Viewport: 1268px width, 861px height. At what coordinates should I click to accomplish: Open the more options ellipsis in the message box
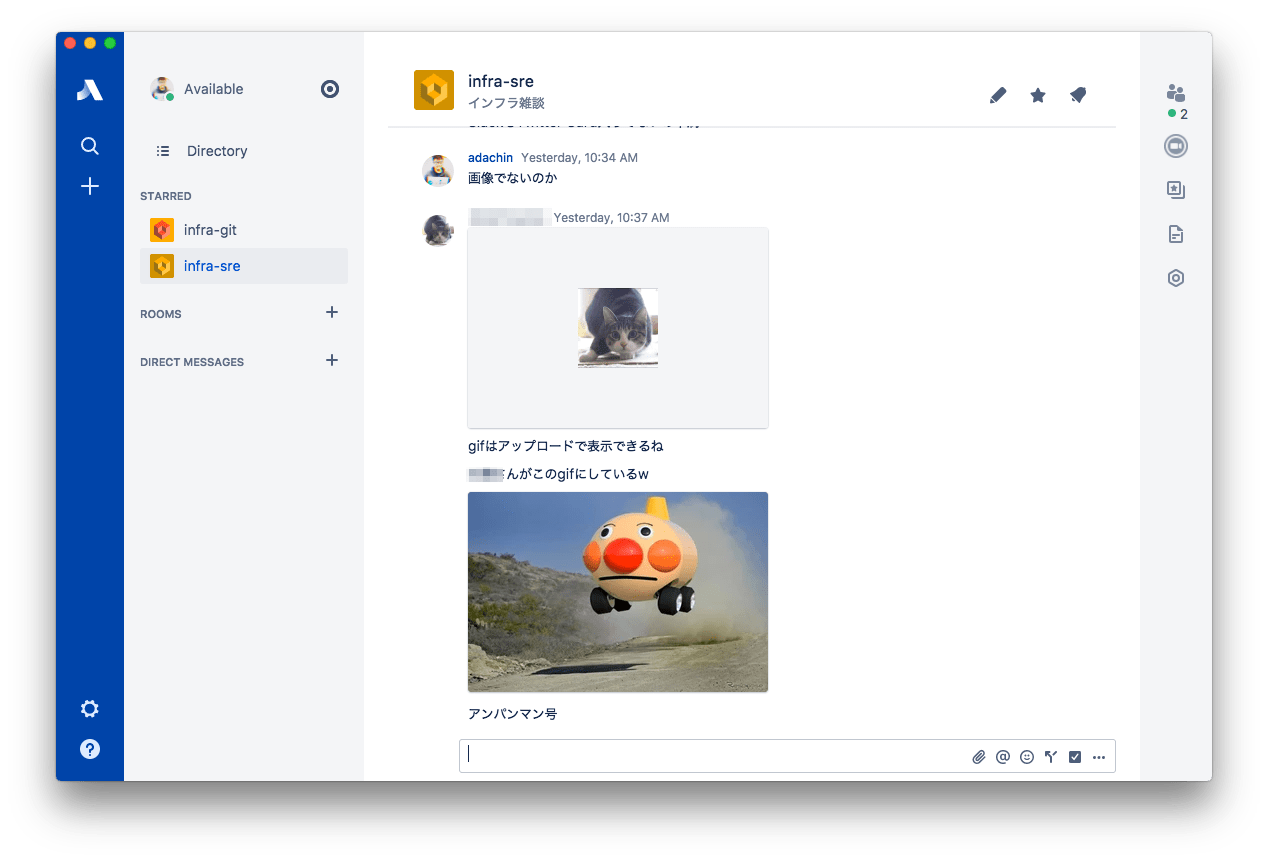1099,757
